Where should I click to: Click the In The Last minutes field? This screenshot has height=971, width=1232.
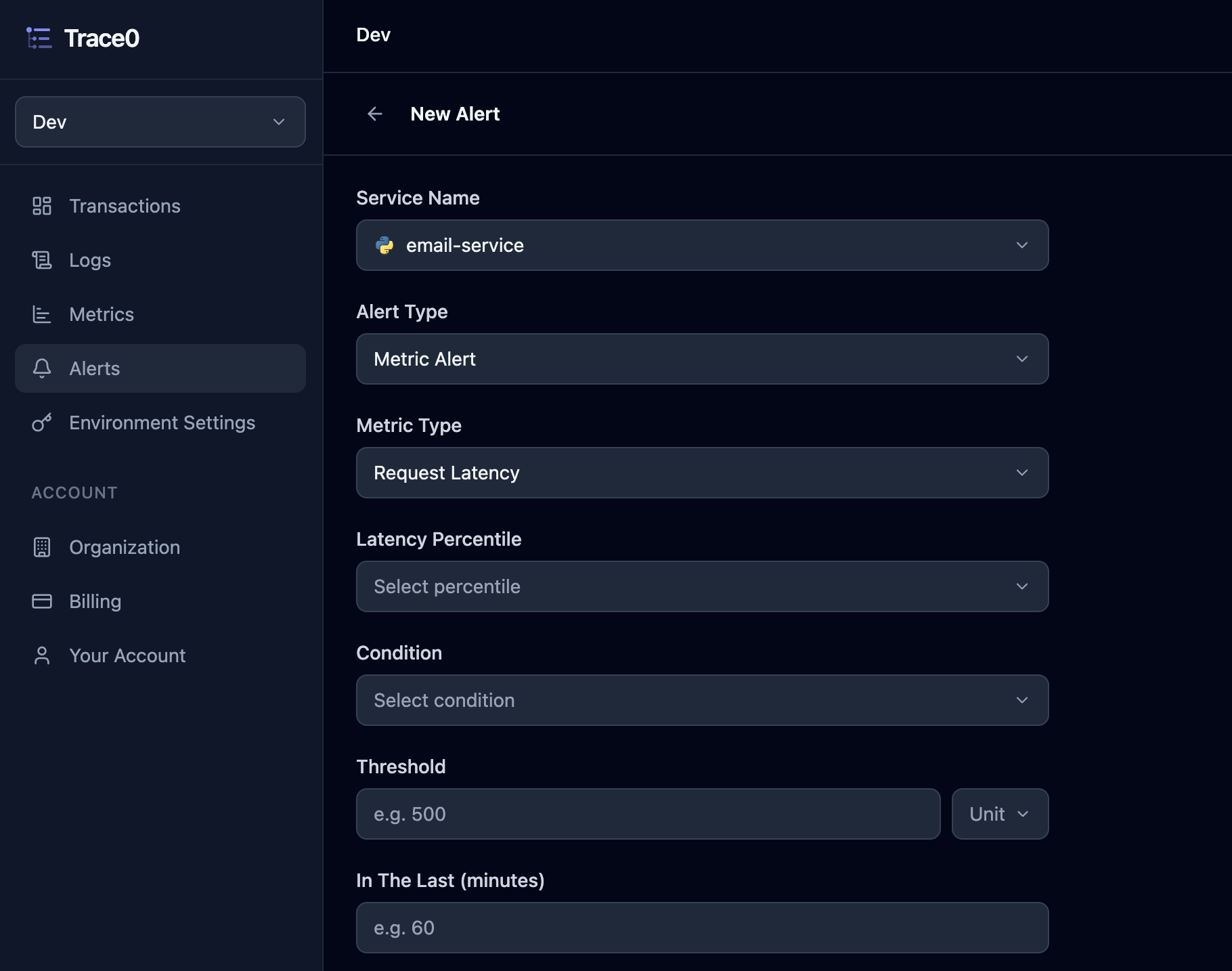(703, 928)
